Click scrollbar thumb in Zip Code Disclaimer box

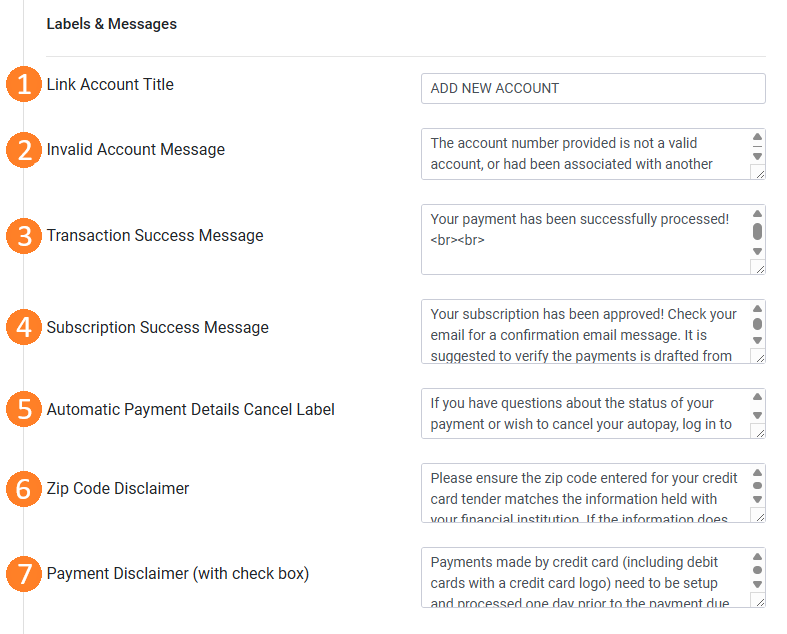pos(757,485)
